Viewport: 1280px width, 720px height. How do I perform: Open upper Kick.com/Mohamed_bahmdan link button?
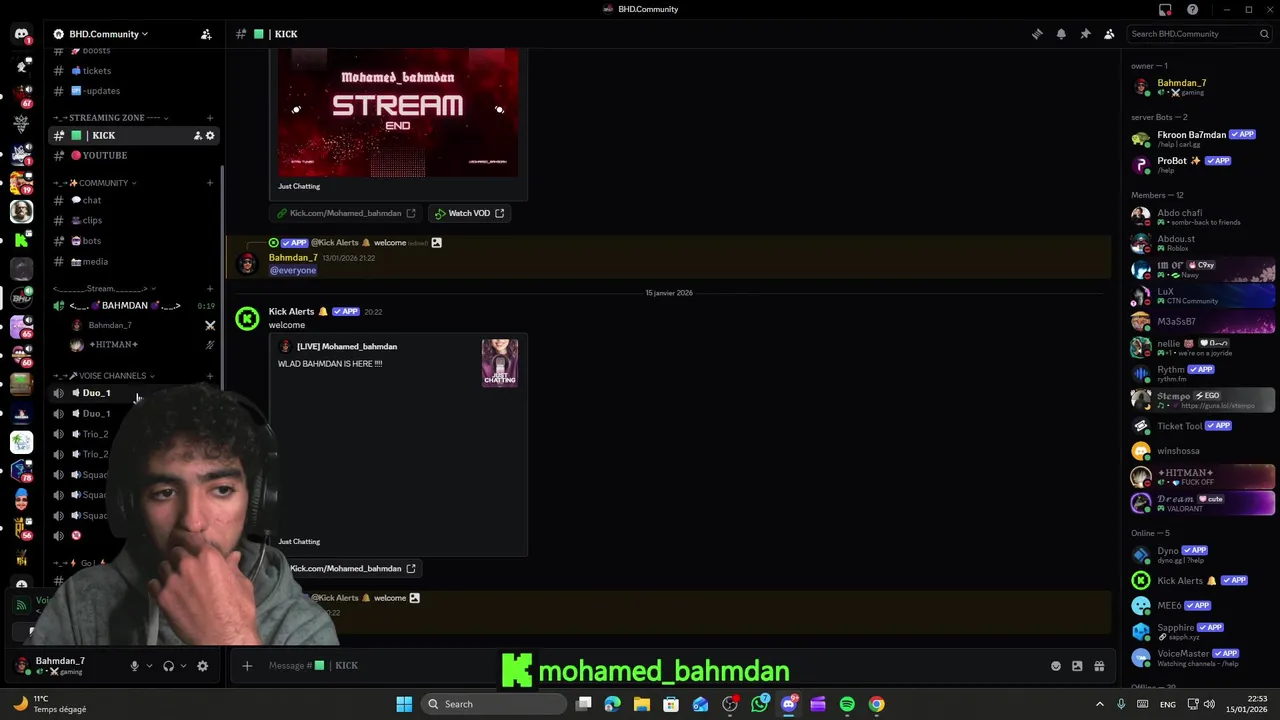[346, 213]
